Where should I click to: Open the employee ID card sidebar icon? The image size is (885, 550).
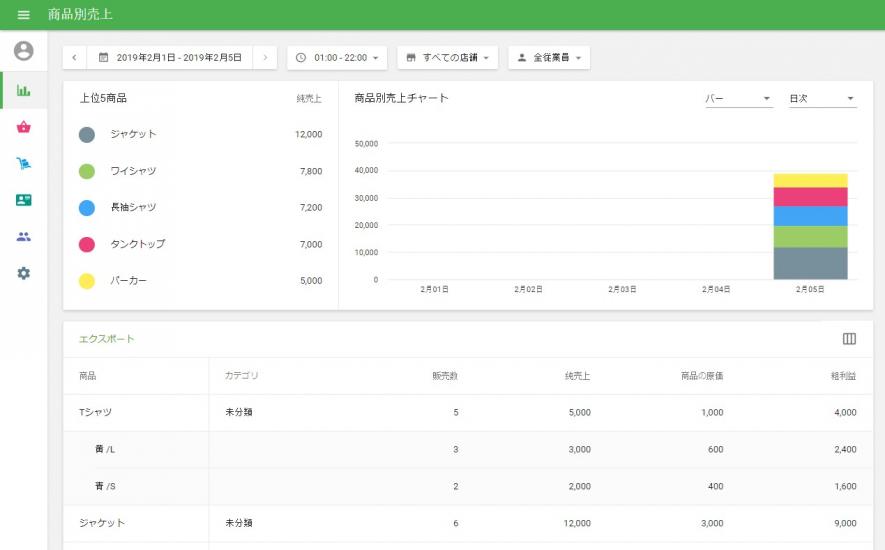tap(24, 200)
